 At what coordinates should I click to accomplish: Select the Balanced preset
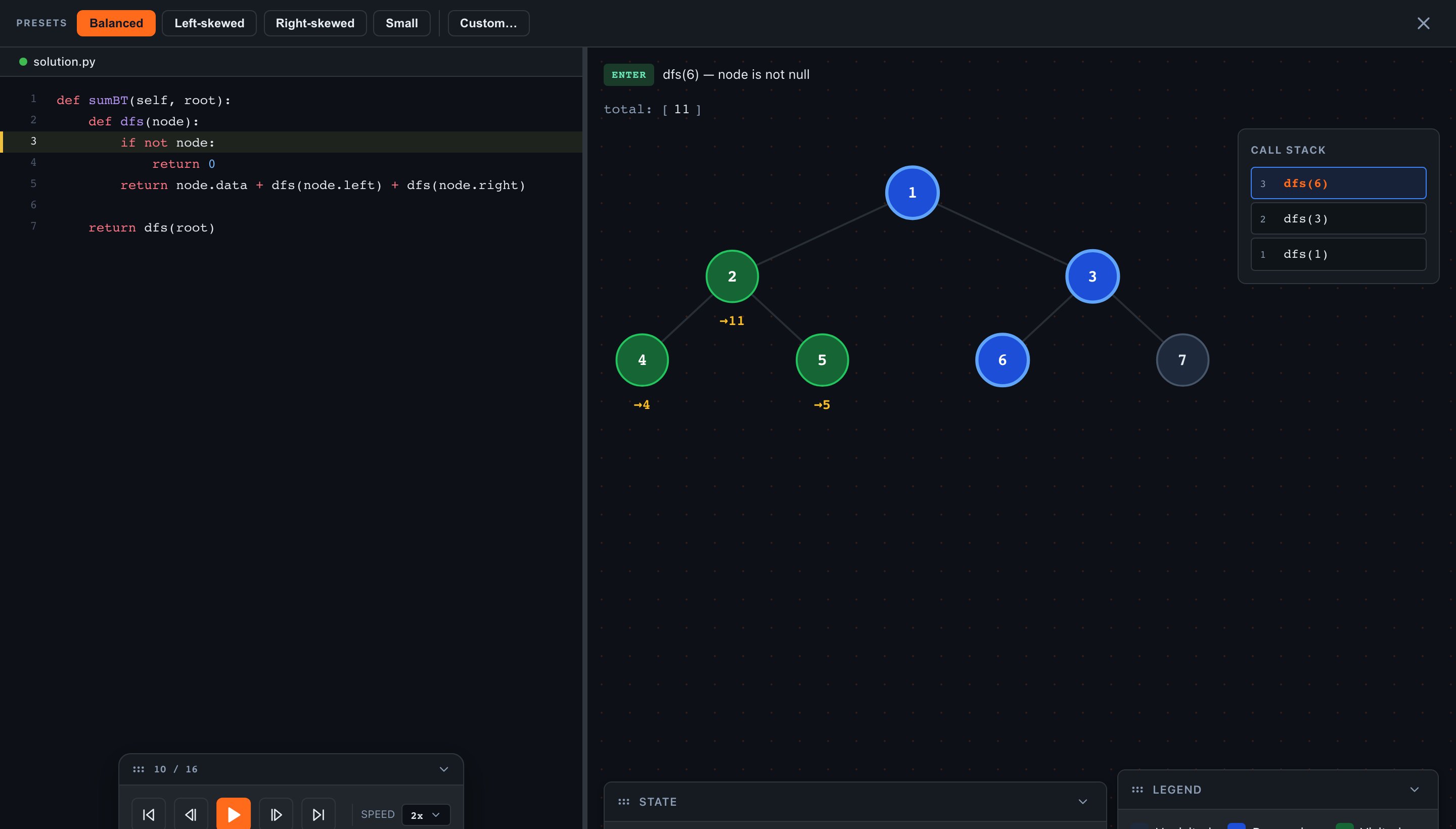[116, 23]
